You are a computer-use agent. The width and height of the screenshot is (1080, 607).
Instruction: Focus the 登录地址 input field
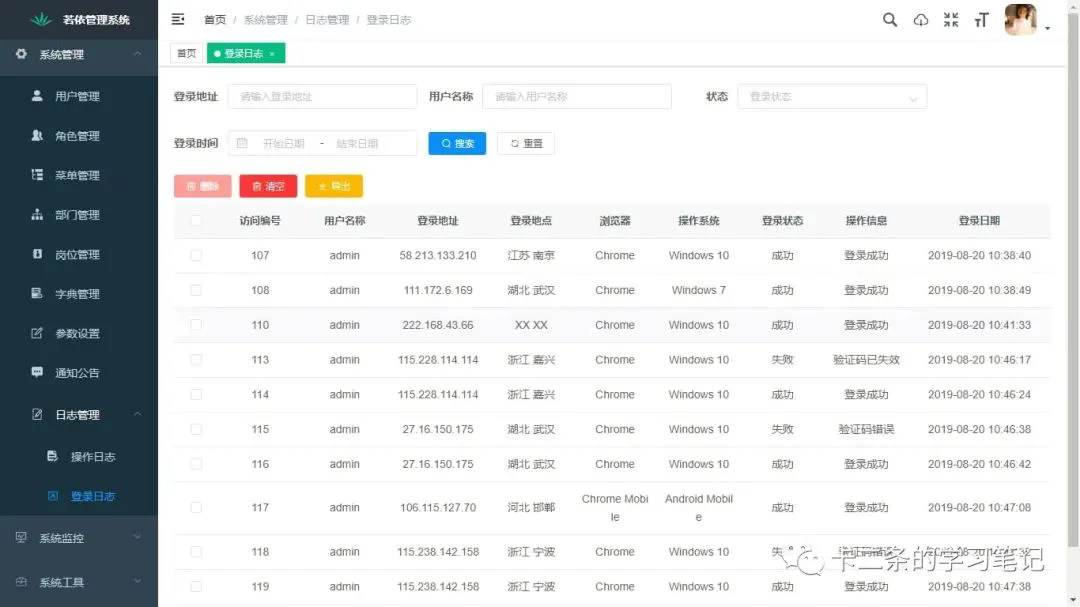322,96
